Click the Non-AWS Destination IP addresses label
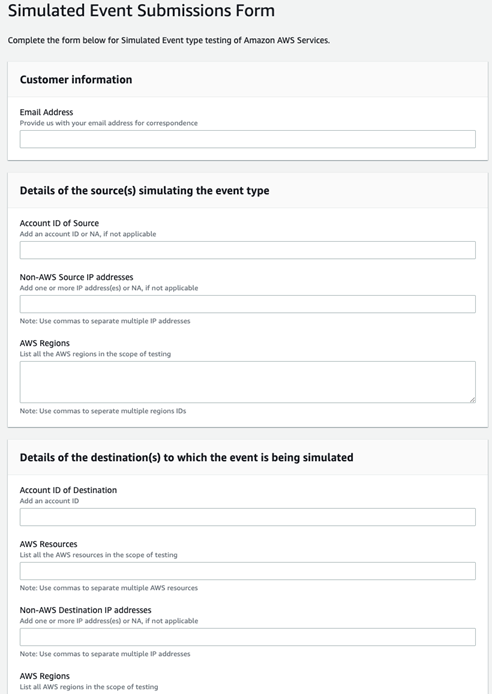492x694 pixels. point(85,610)
